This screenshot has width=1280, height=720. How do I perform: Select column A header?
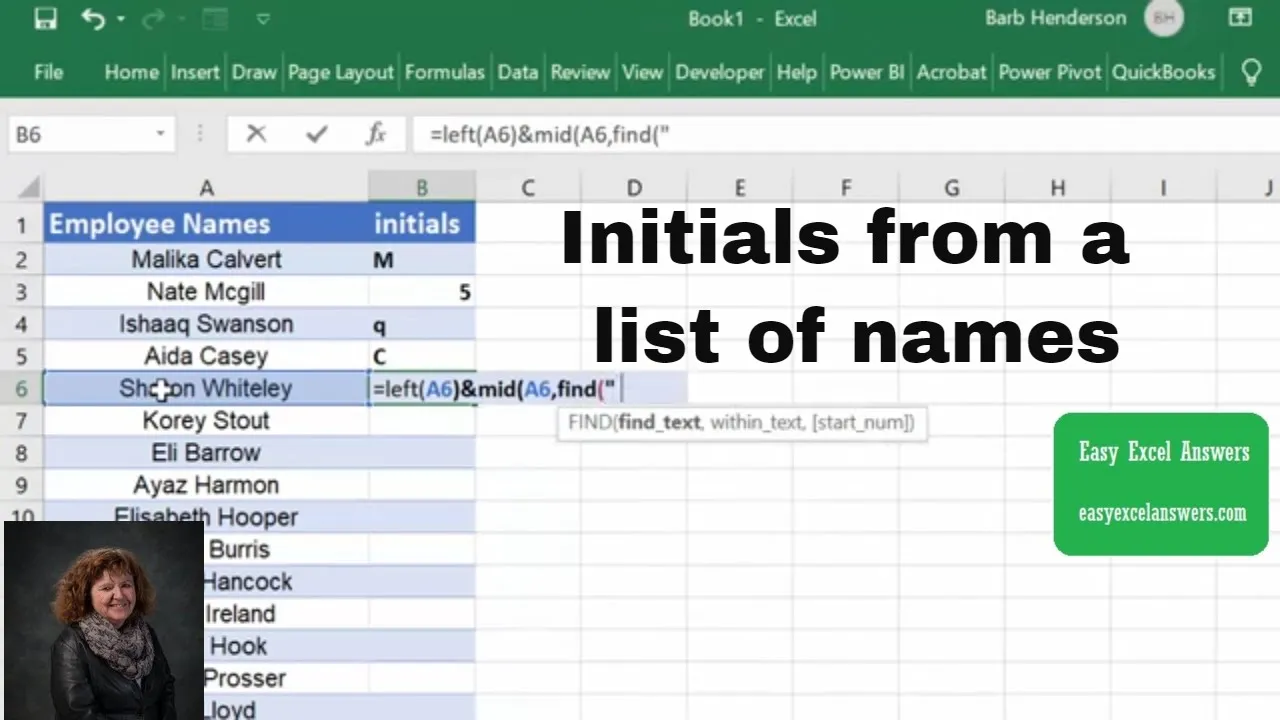coord(206,188)
